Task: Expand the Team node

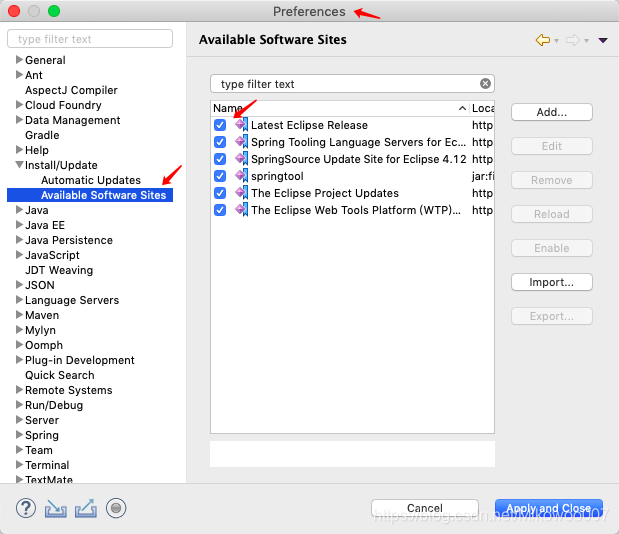Action: click(x=19, y=450)
